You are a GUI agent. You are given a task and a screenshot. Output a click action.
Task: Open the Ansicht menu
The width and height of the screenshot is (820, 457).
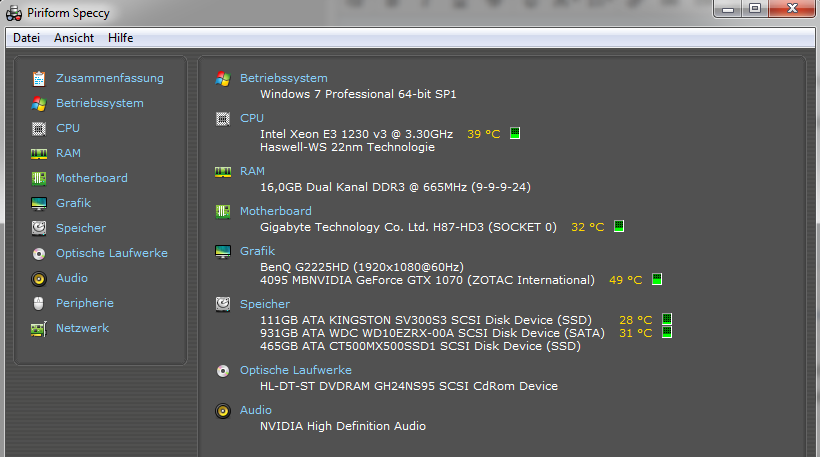pyautogui.click(x=74, y=38)
